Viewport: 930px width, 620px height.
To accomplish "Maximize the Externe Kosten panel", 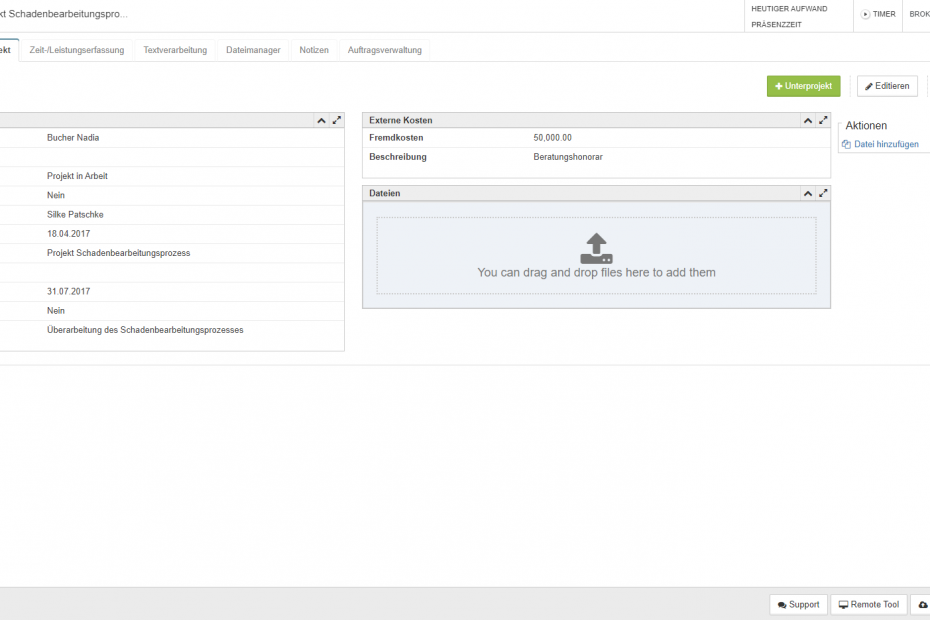I will click(823, 120).
